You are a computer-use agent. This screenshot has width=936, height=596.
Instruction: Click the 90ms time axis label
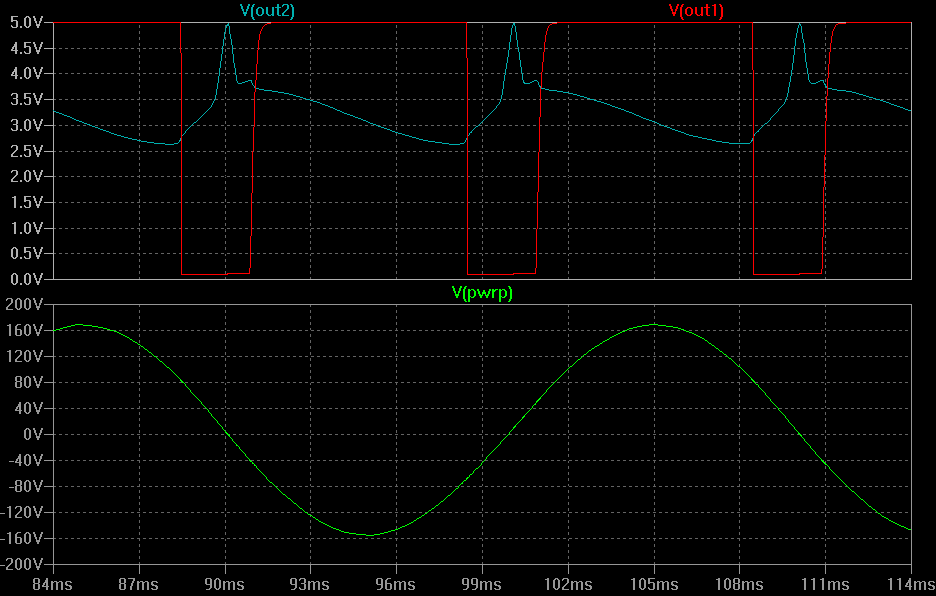click(x=224, y=584)
